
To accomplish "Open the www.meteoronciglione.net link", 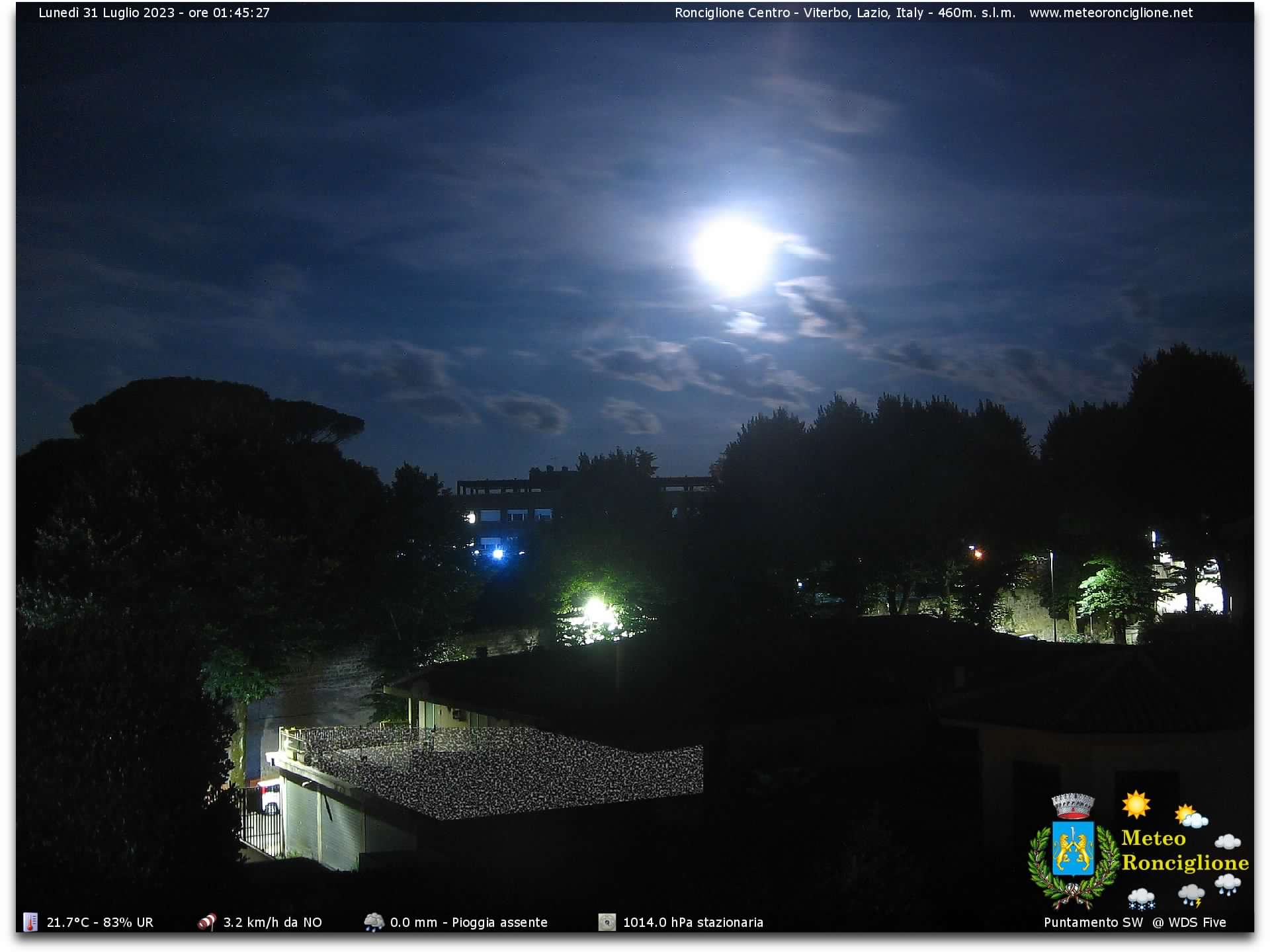I will (x=1111, y=13).
